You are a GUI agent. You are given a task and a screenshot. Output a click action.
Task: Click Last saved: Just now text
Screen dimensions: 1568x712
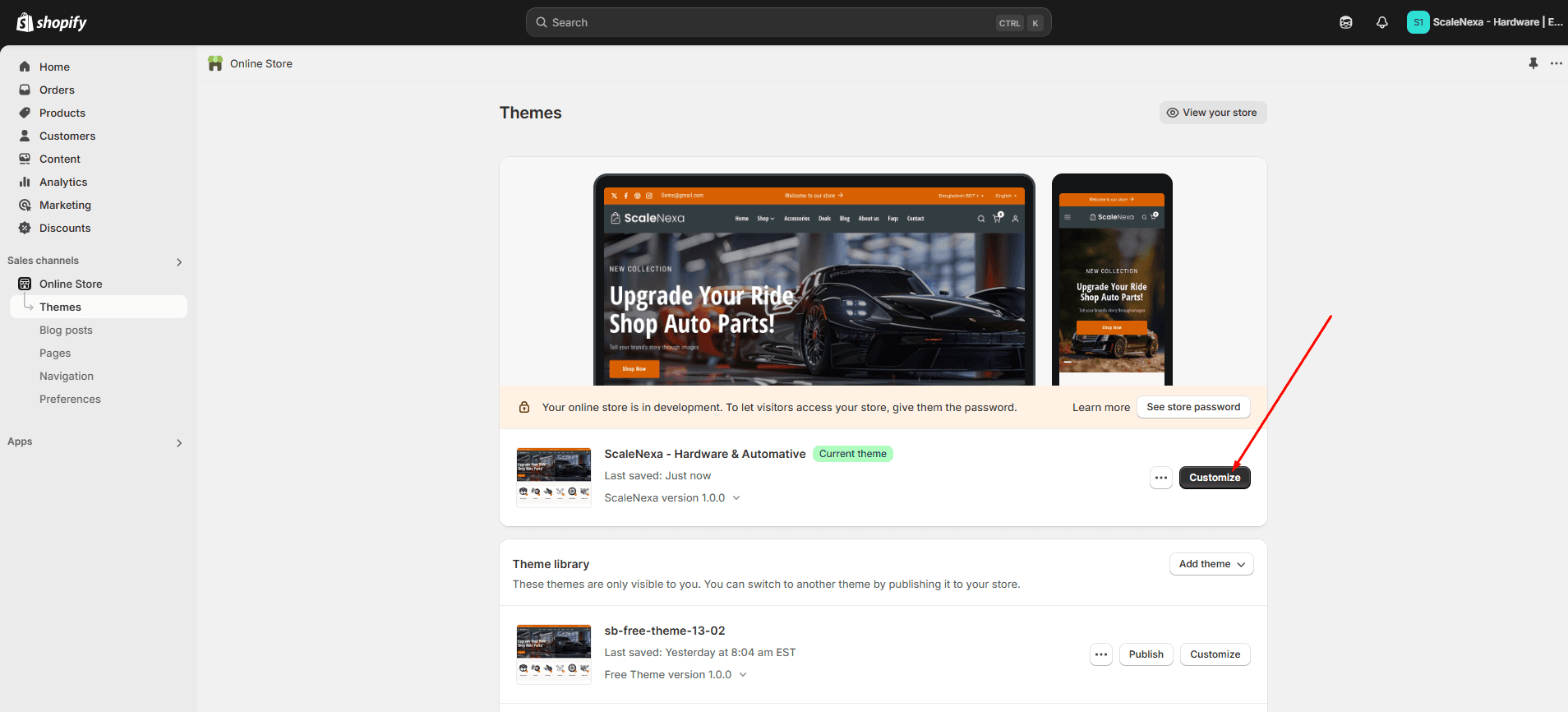click(x=657, y=475)
